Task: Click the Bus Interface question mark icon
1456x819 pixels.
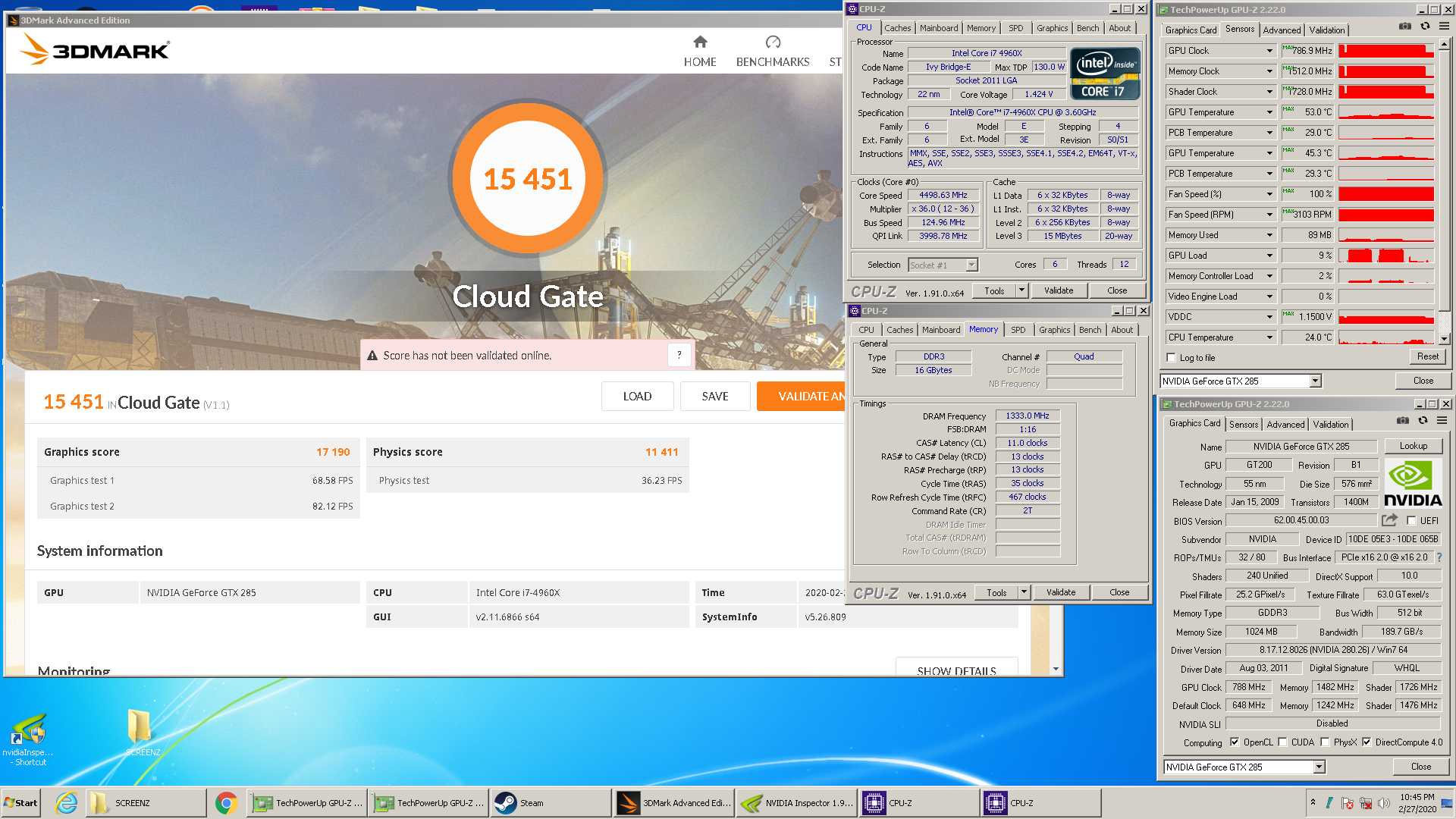Action: pyautogui.click(x=1439, y=557)
